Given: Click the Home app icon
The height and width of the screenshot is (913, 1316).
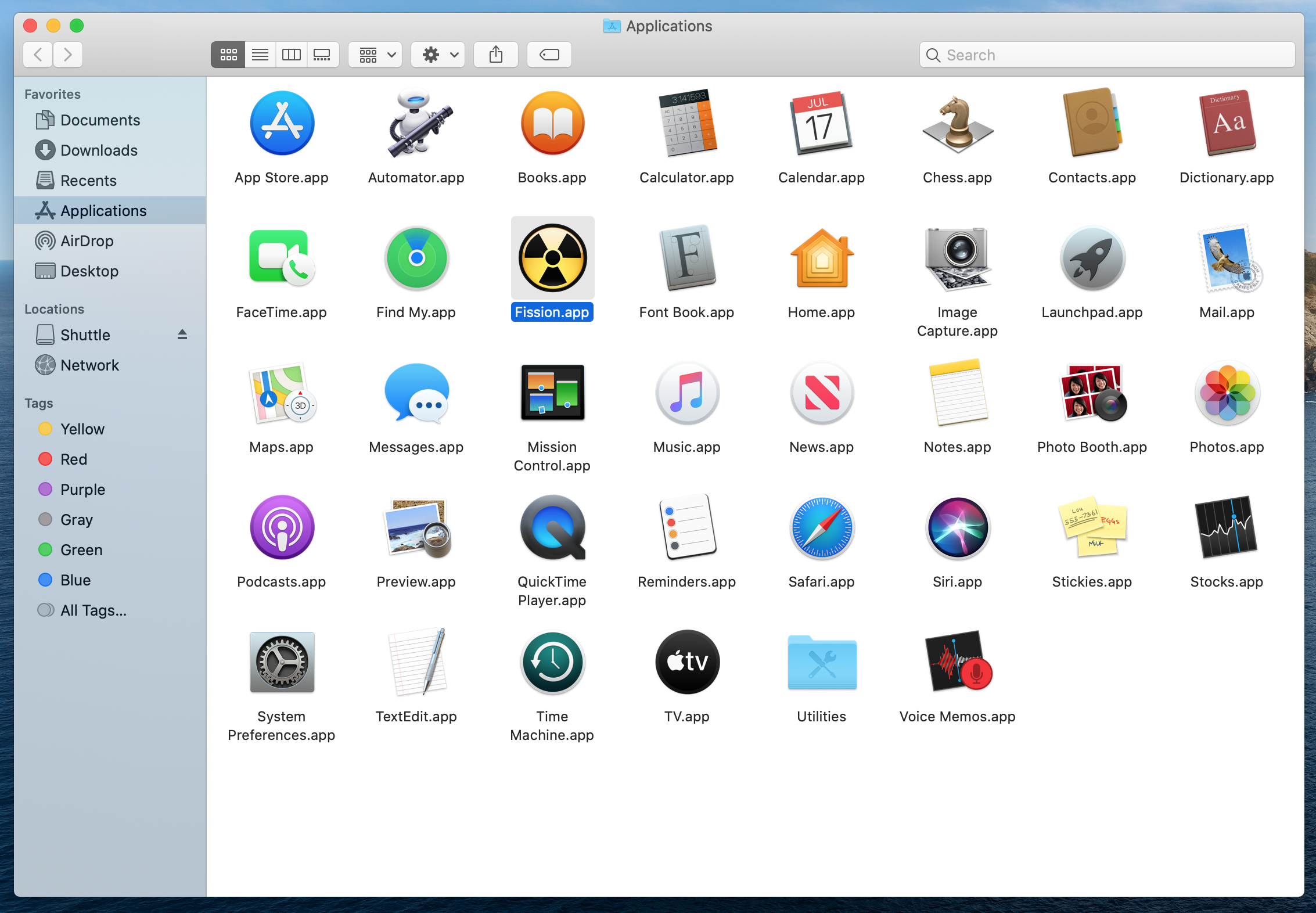Looking at the screenshot, I should click(821, 258).
